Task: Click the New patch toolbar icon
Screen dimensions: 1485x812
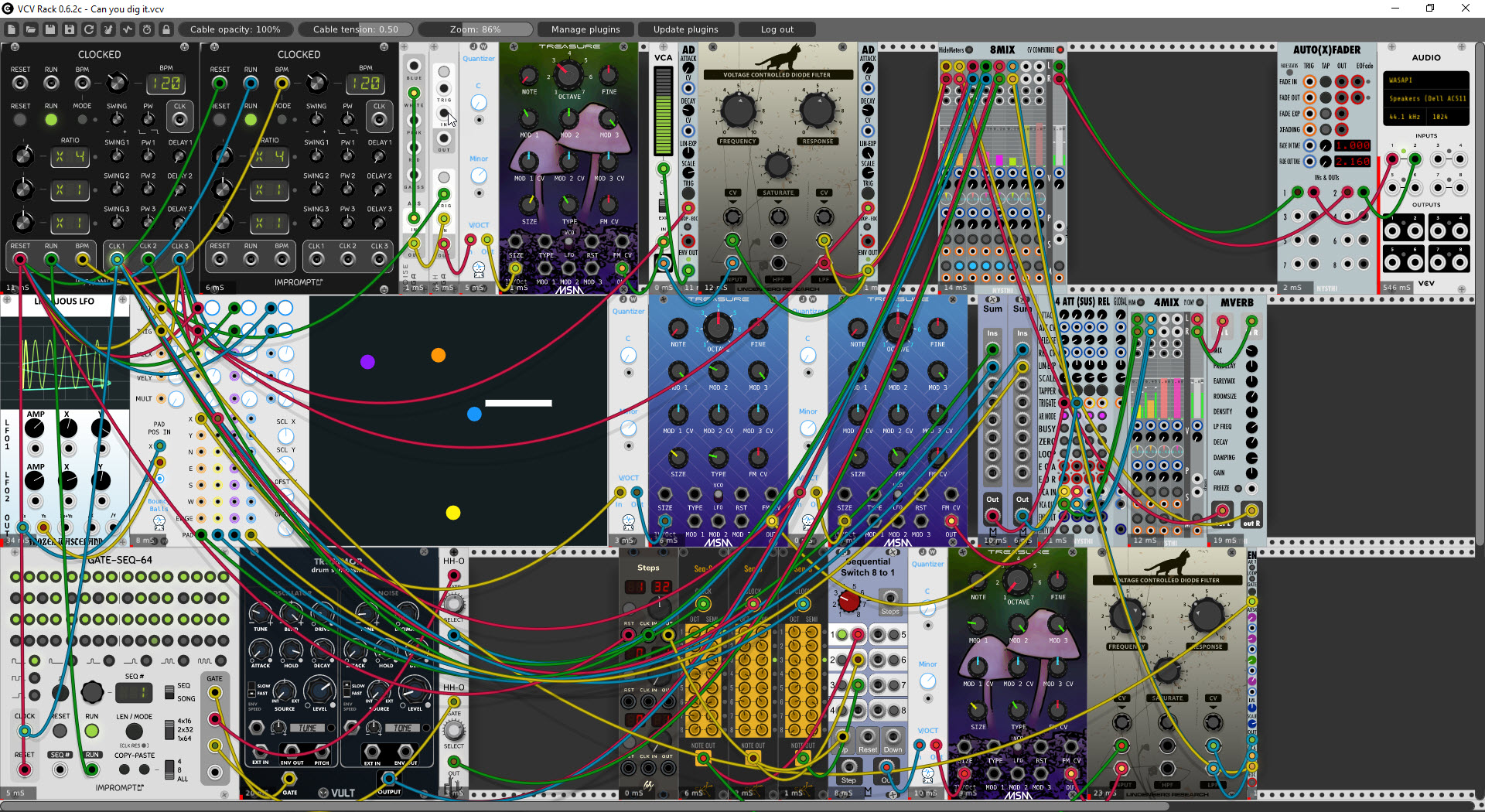Action: 12,29
